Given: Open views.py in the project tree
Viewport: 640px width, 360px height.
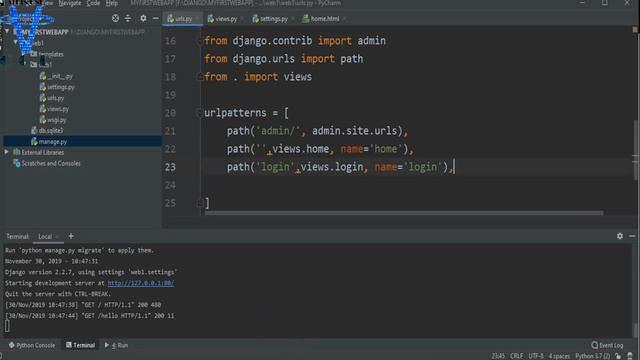Looking at the screenshot, I should [58, 109].
